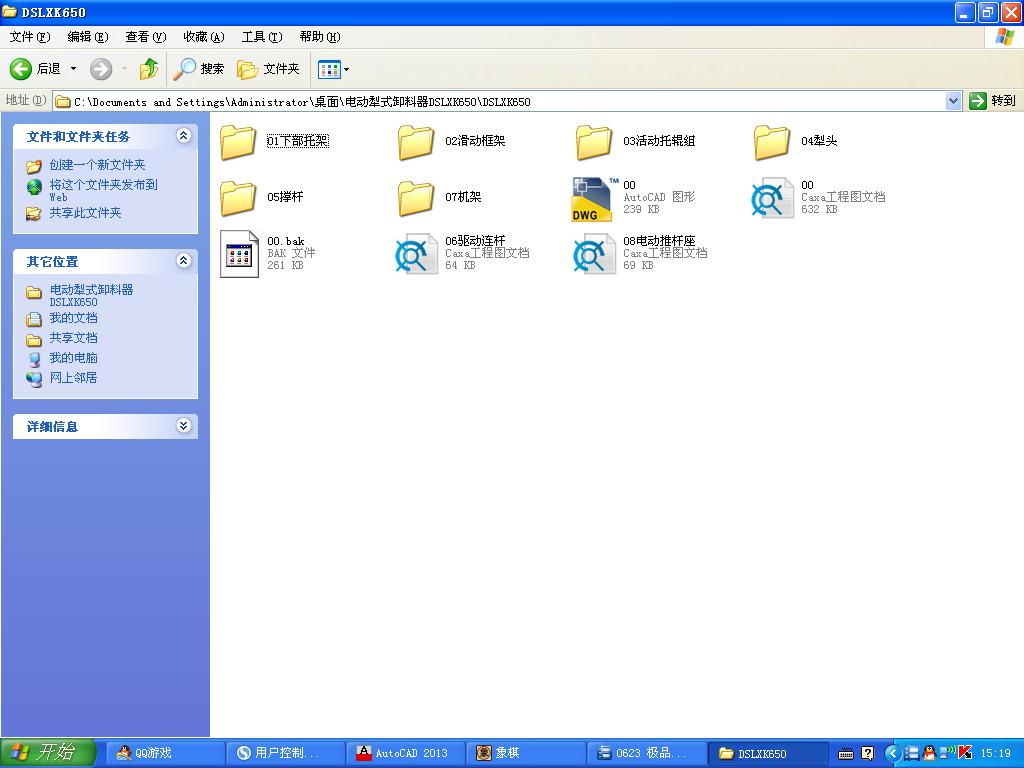Open the 08电动推杆座 Caxa document

[x=592, y=253]
